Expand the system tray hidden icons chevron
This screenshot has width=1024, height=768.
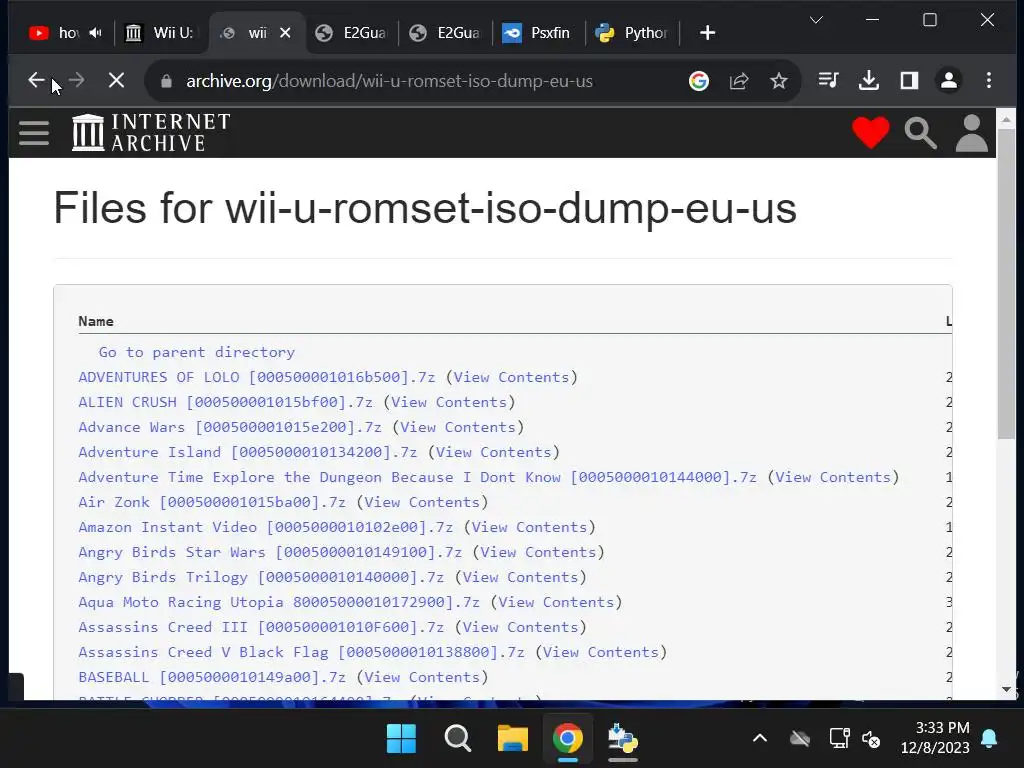pos(760,739)
